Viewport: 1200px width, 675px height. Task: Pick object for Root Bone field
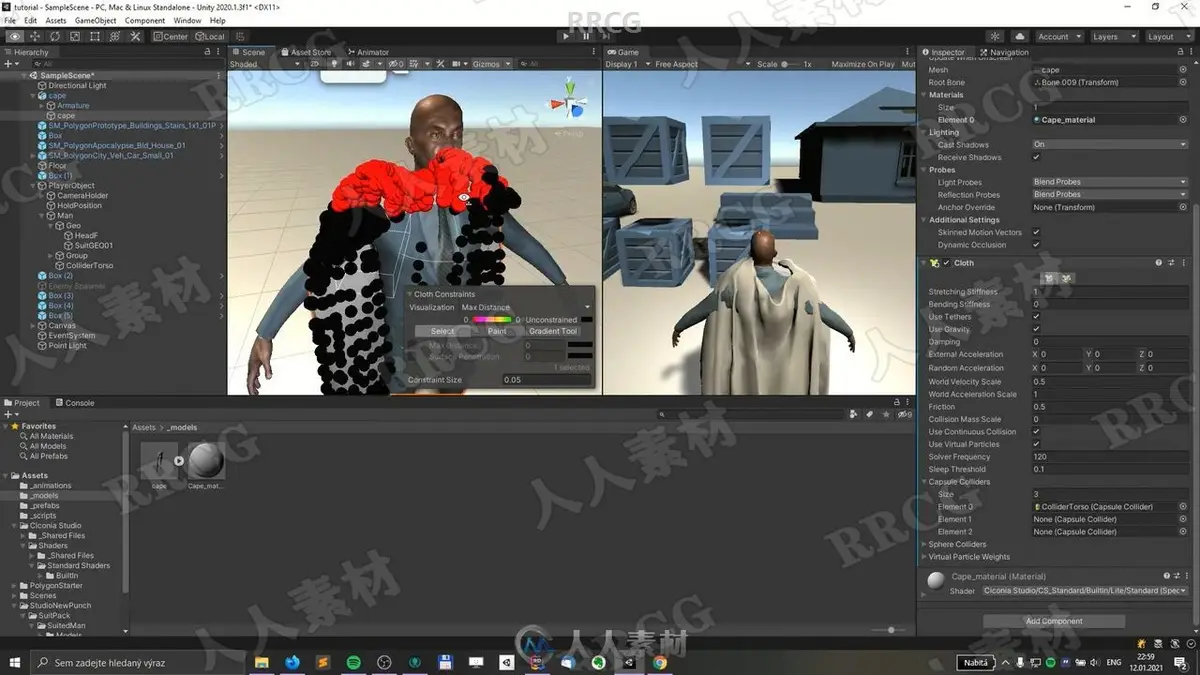coord(1183,82)
